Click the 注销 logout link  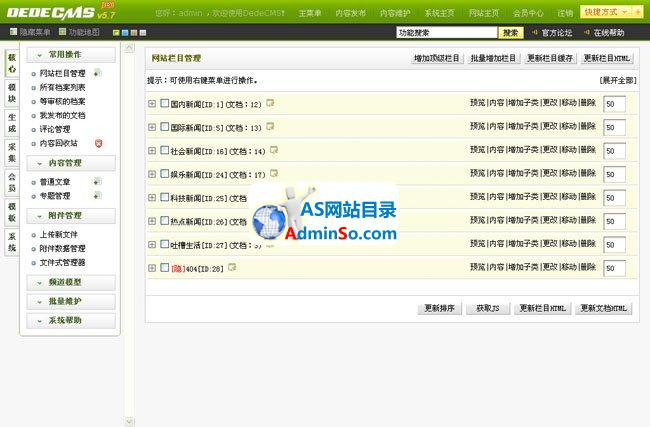pos(565,13)
